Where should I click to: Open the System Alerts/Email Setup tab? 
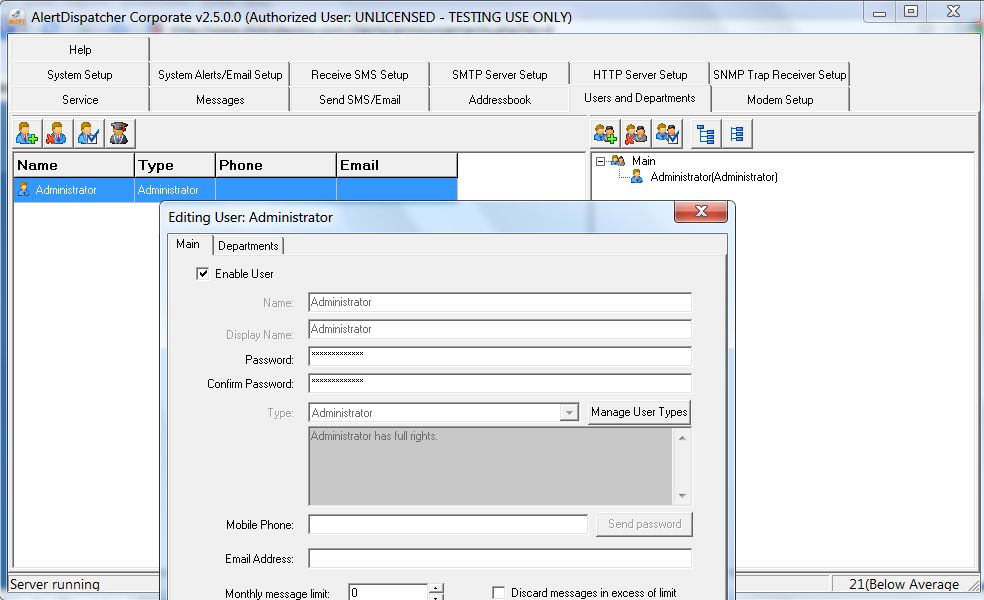pyautogui.click(x=220, y=75)
